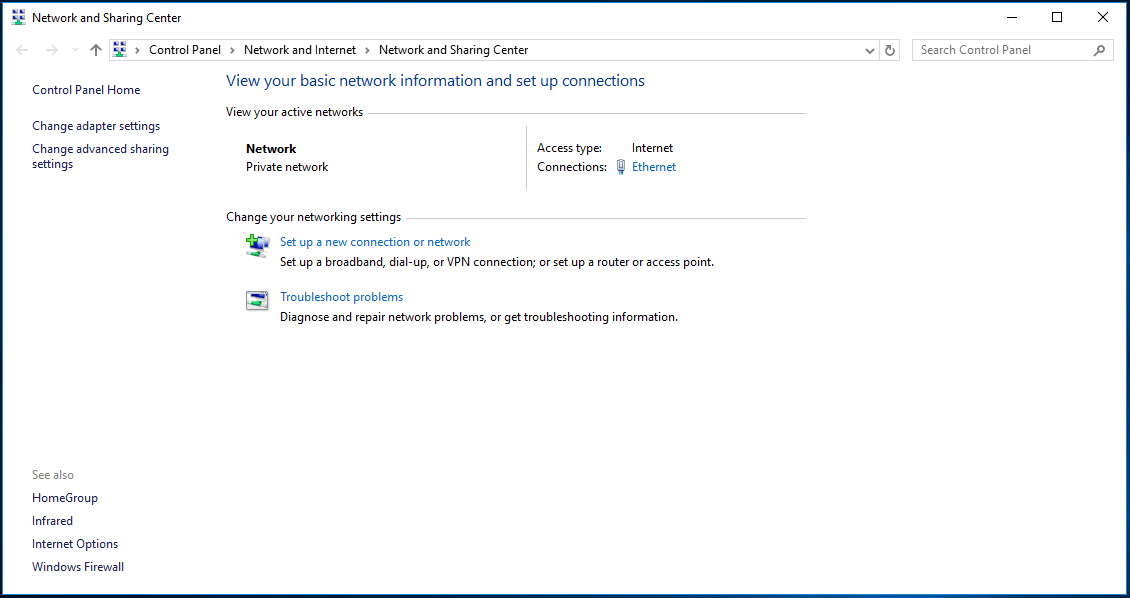Click the View your basic network information title
The image size is (1130, 598).
pos(435,81)
